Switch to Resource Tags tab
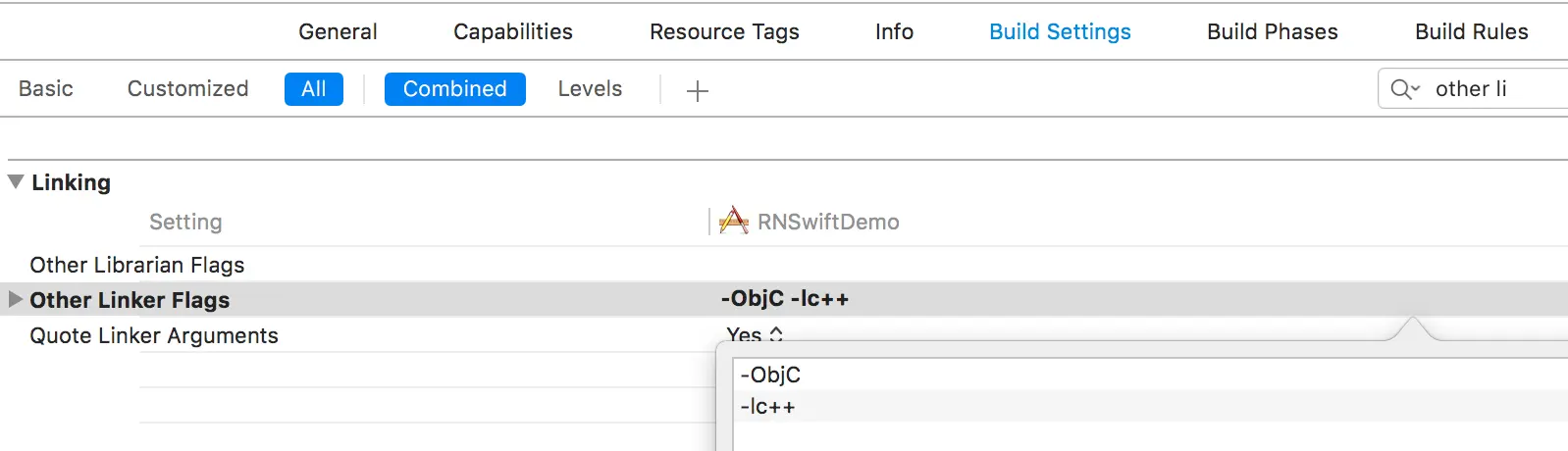 [724, 31]
